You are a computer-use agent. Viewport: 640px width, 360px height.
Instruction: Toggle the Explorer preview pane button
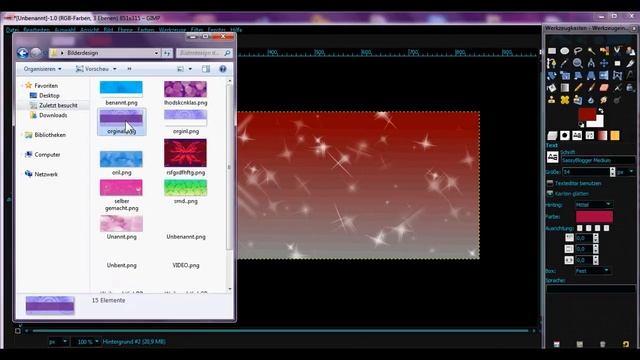[x=206, y=69]
